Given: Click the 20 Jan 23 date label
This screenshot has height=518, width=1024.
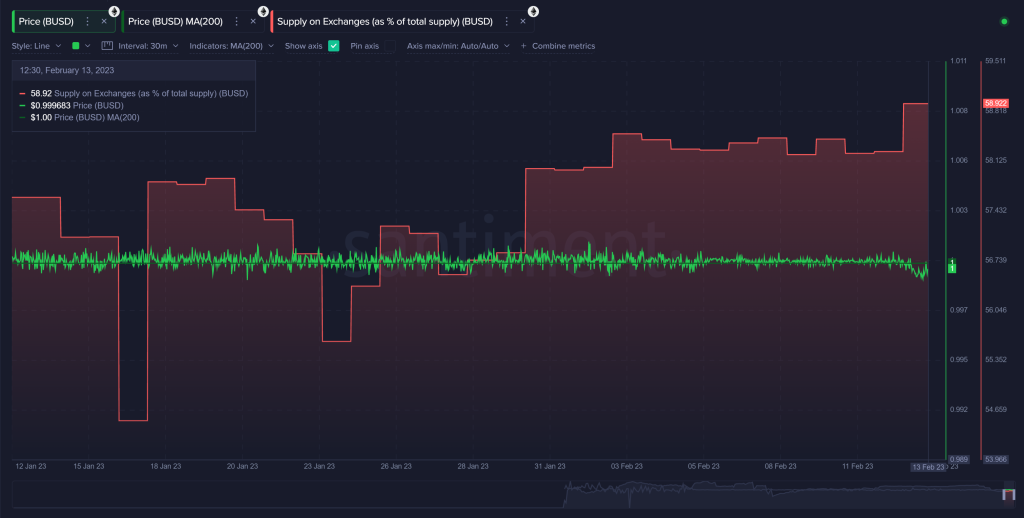Looking at the screenshot, I should (x=242, y=466).
